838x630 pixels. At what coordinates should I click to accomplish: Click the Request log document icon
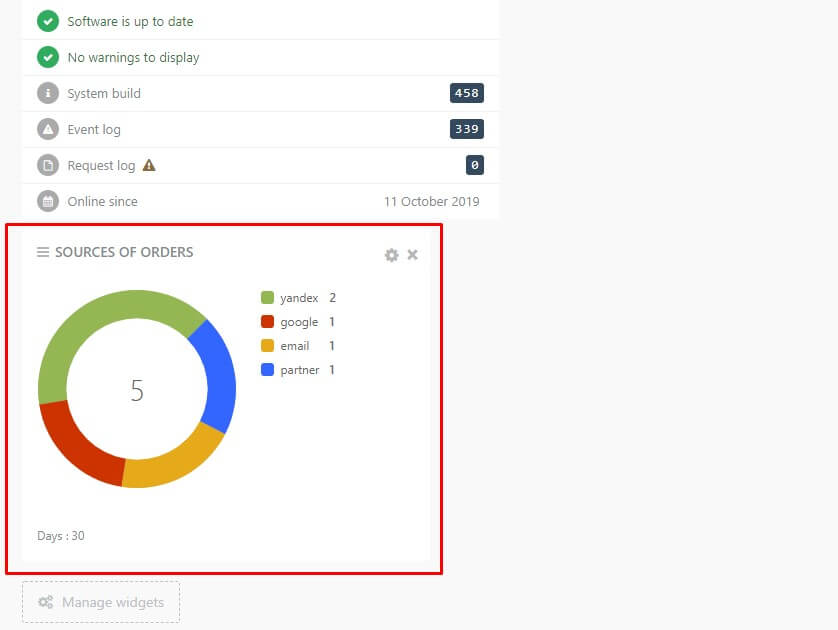tap(48, 165)
